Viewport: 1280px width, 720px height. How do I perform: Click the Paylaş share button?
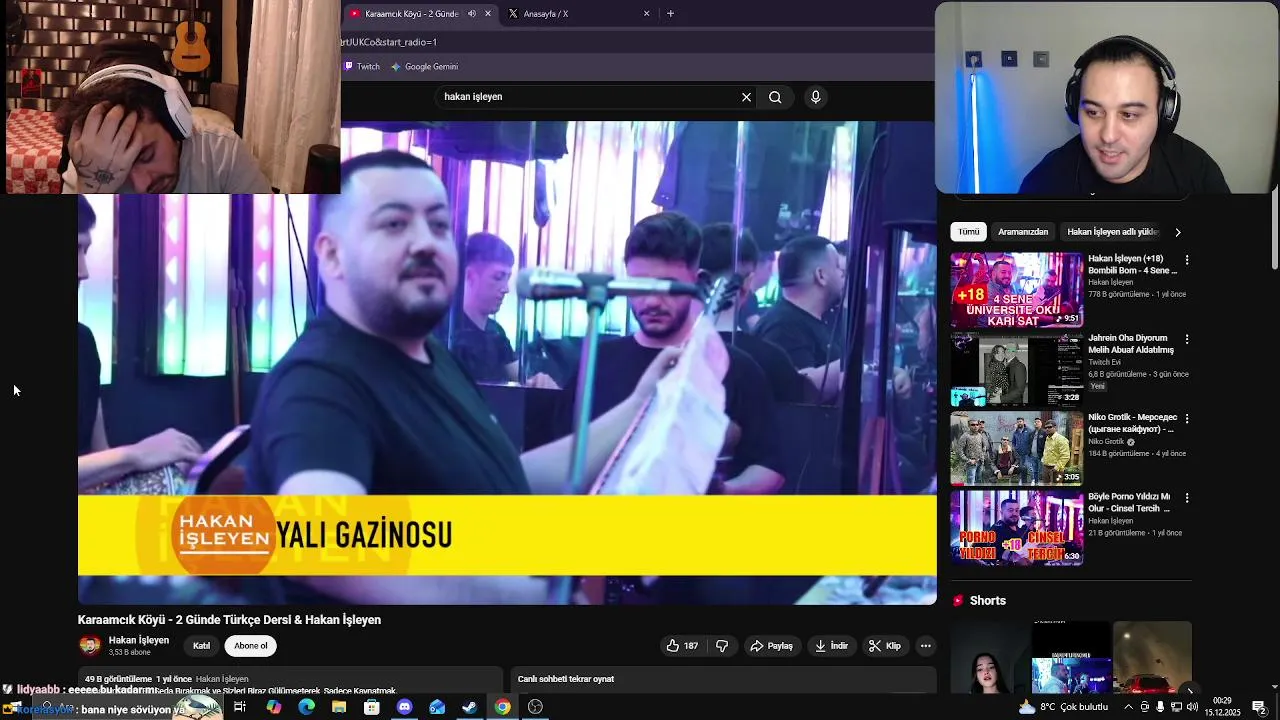(x=771, y=646)
